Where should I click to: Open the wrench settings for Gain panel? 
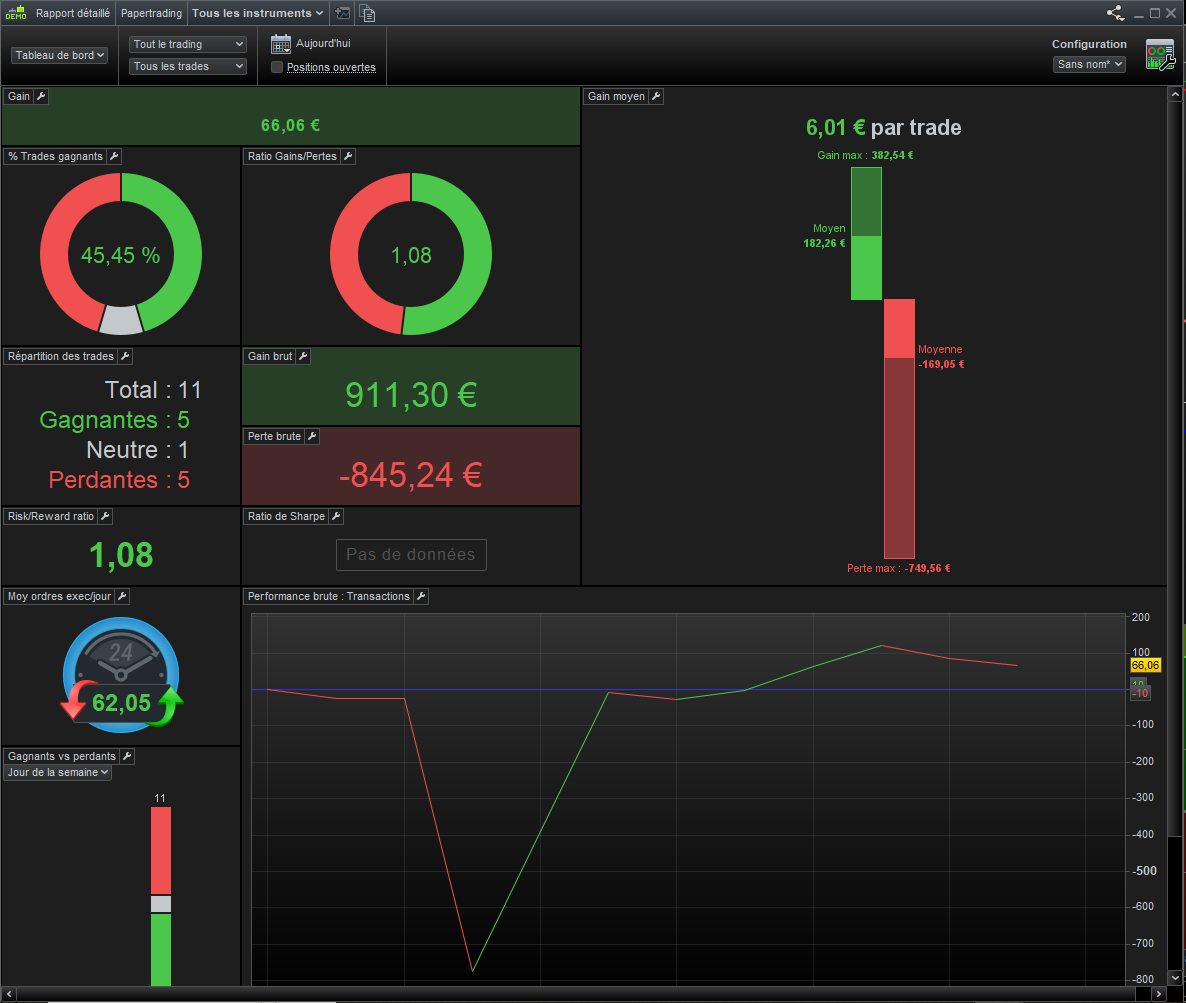tap(42, 96)
